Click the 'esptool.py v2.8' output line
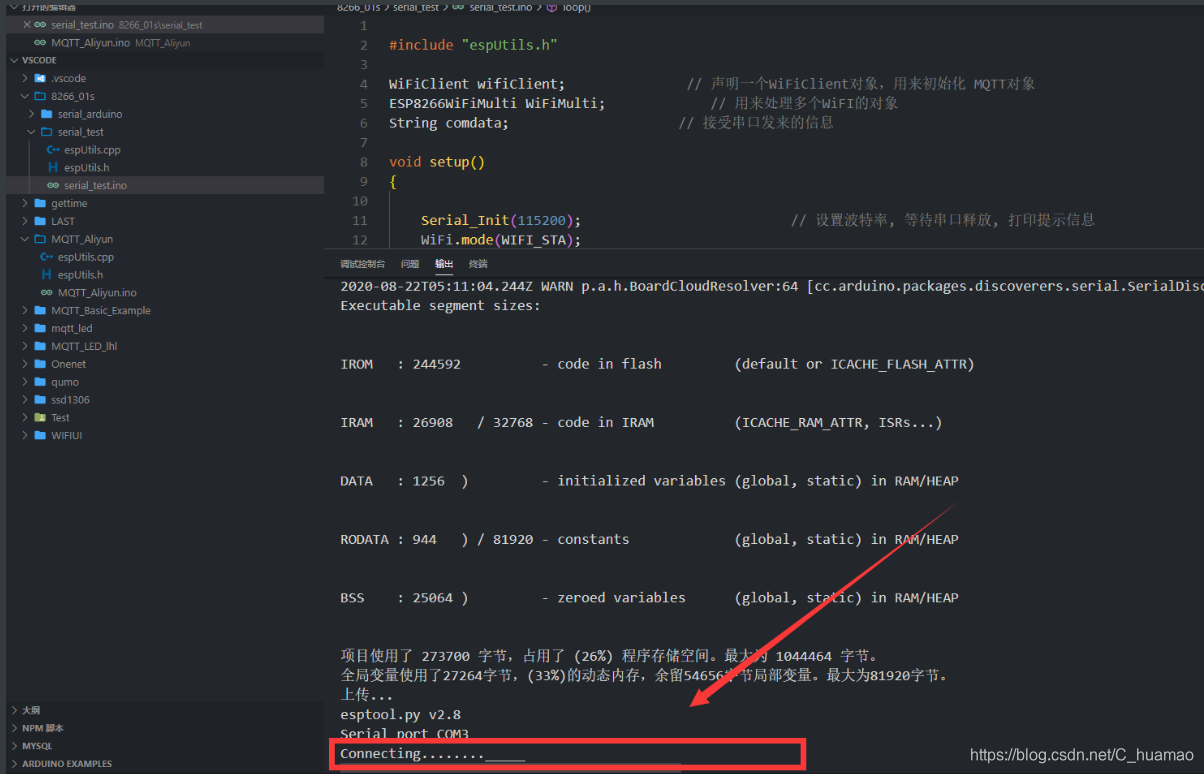This screenshot has height=774, width=1204. point(400,715)
